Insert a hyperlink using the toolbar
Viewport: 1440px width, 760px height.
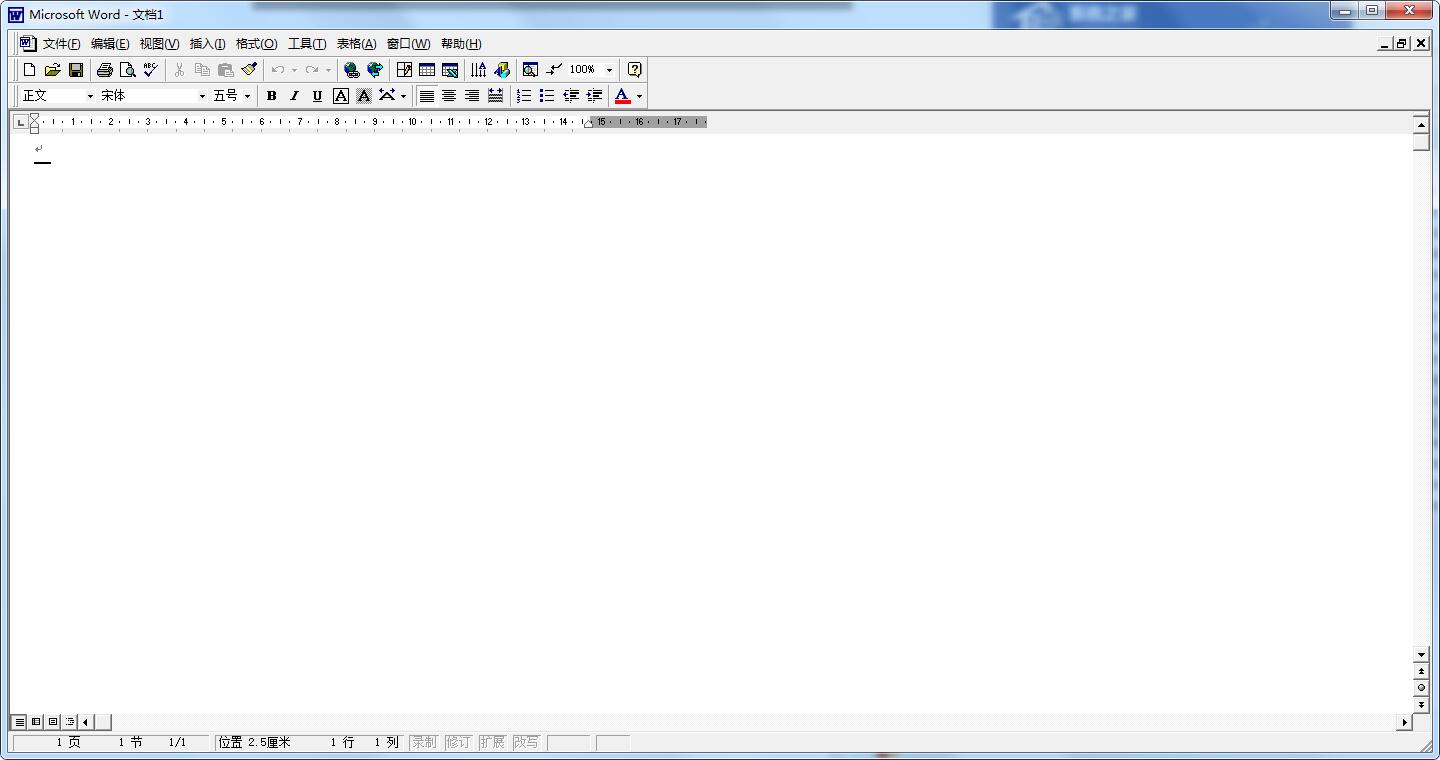[x=351, y=69]
